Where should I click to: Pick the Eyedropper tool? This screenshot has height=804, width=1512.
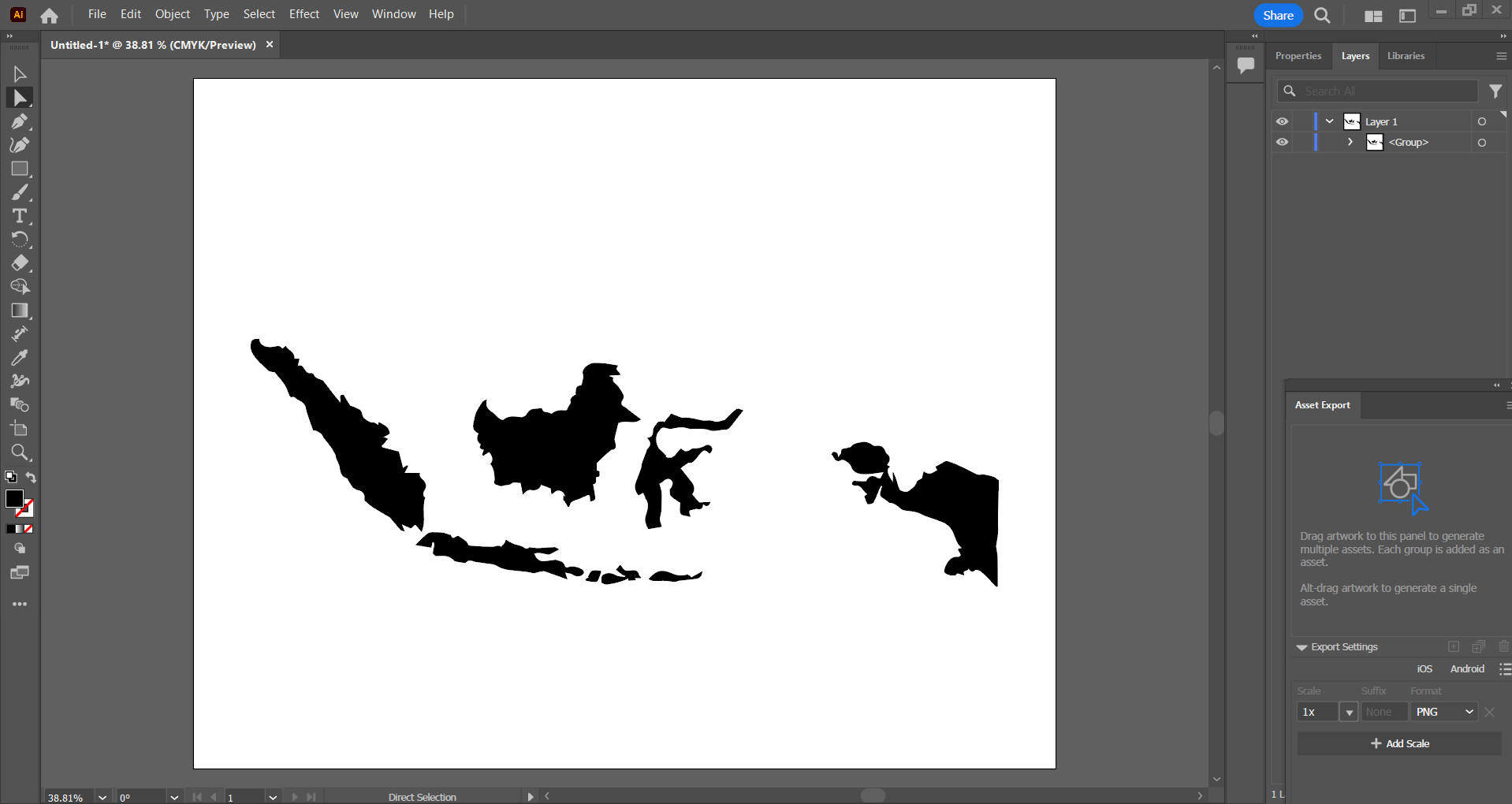click(20, 358)
